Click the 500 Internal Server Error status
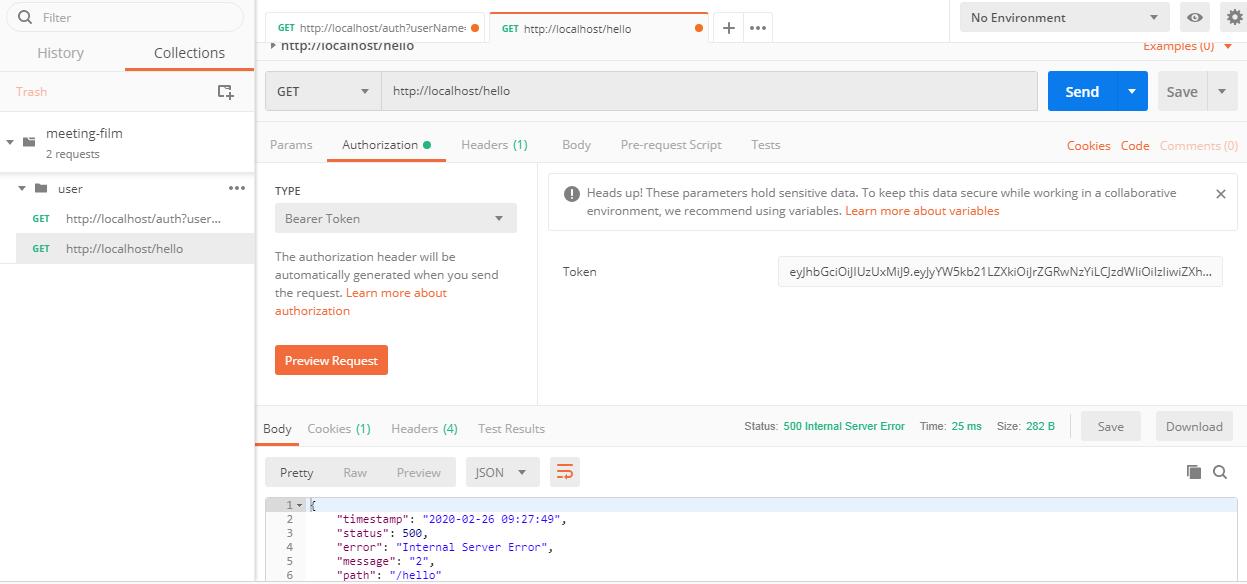This screenshot has width=1247, height=584. pyautogui.click(x=844, y=426)
